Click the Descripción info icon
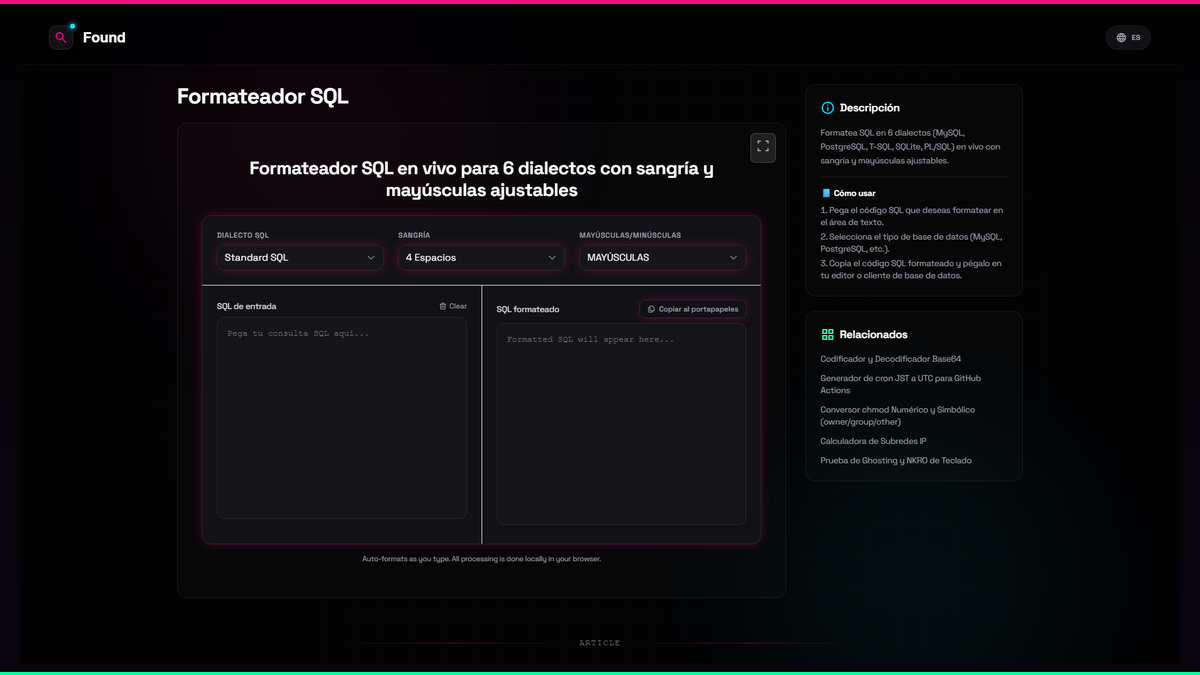1200x675 pixels. (x=827, y=108)
